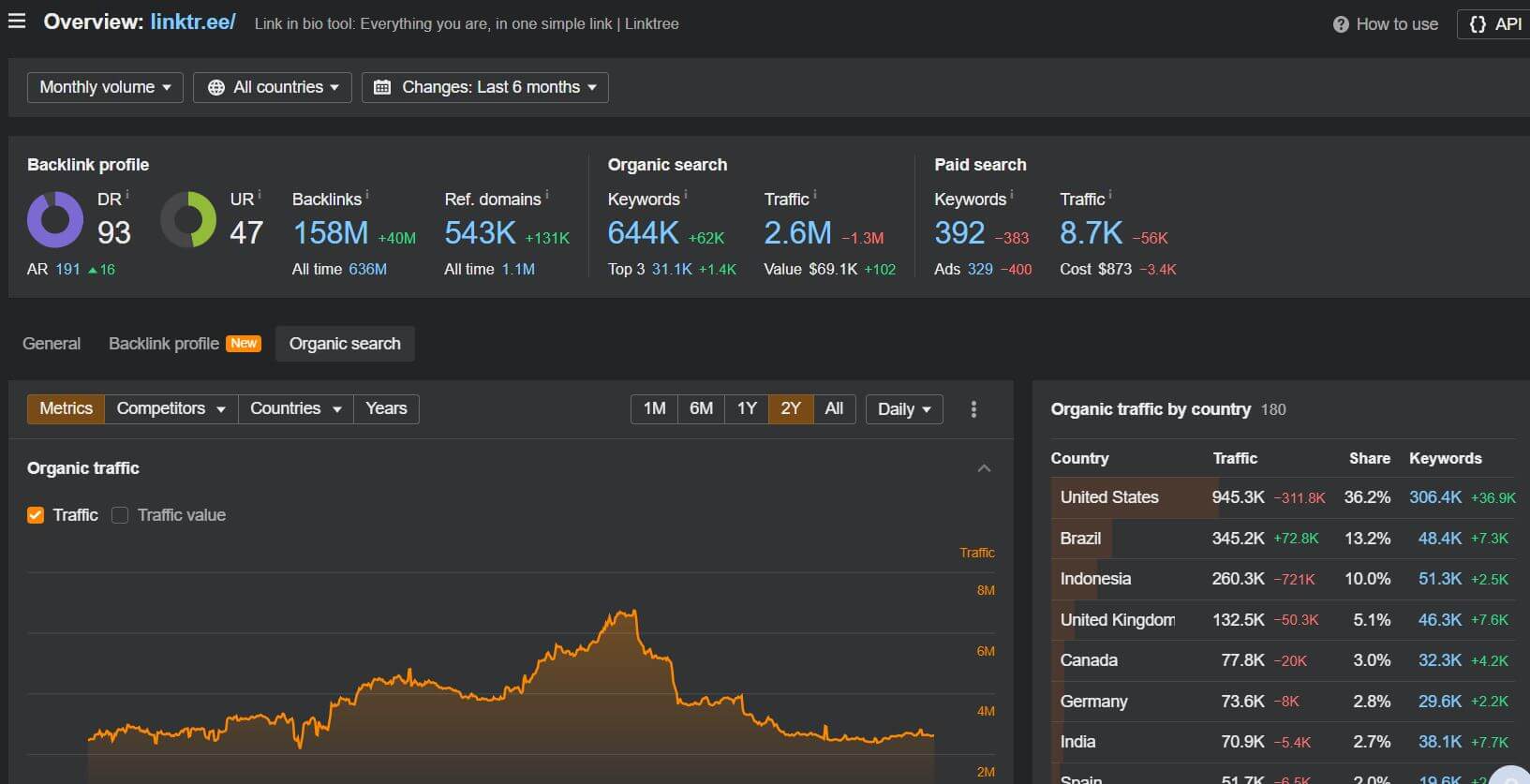
Task: Switch to the General tab
Action: [x=52, y=344]
